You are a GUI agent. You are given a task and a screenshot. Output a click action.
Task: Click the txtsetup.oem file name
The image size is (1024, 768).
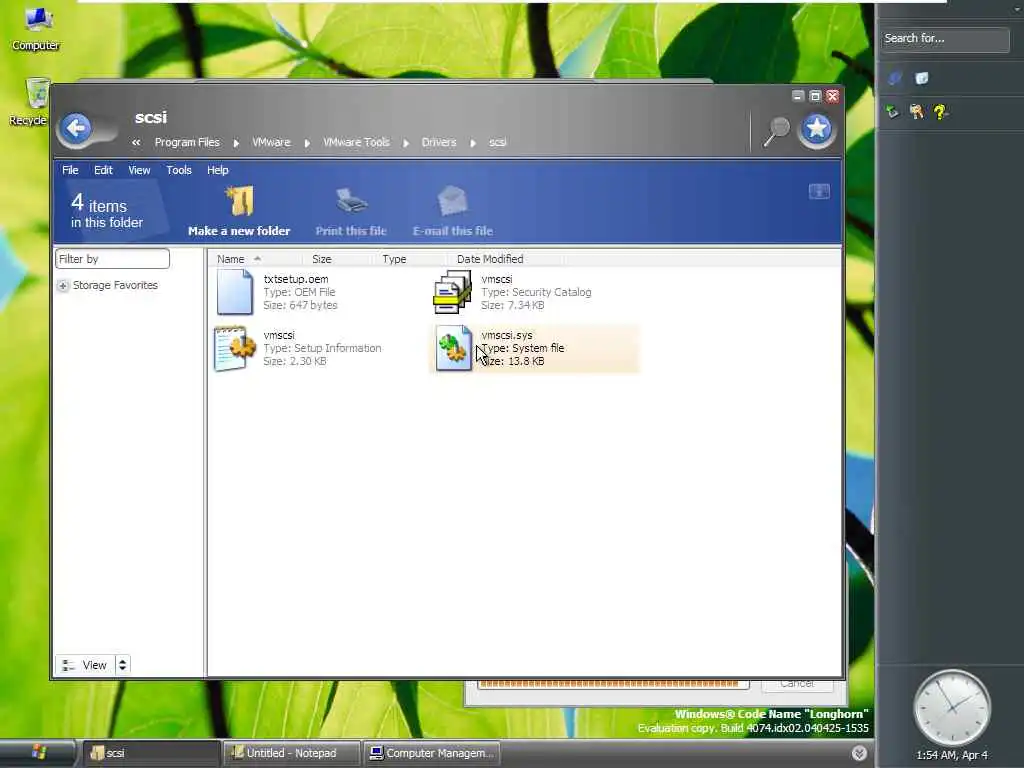(296, 279)
